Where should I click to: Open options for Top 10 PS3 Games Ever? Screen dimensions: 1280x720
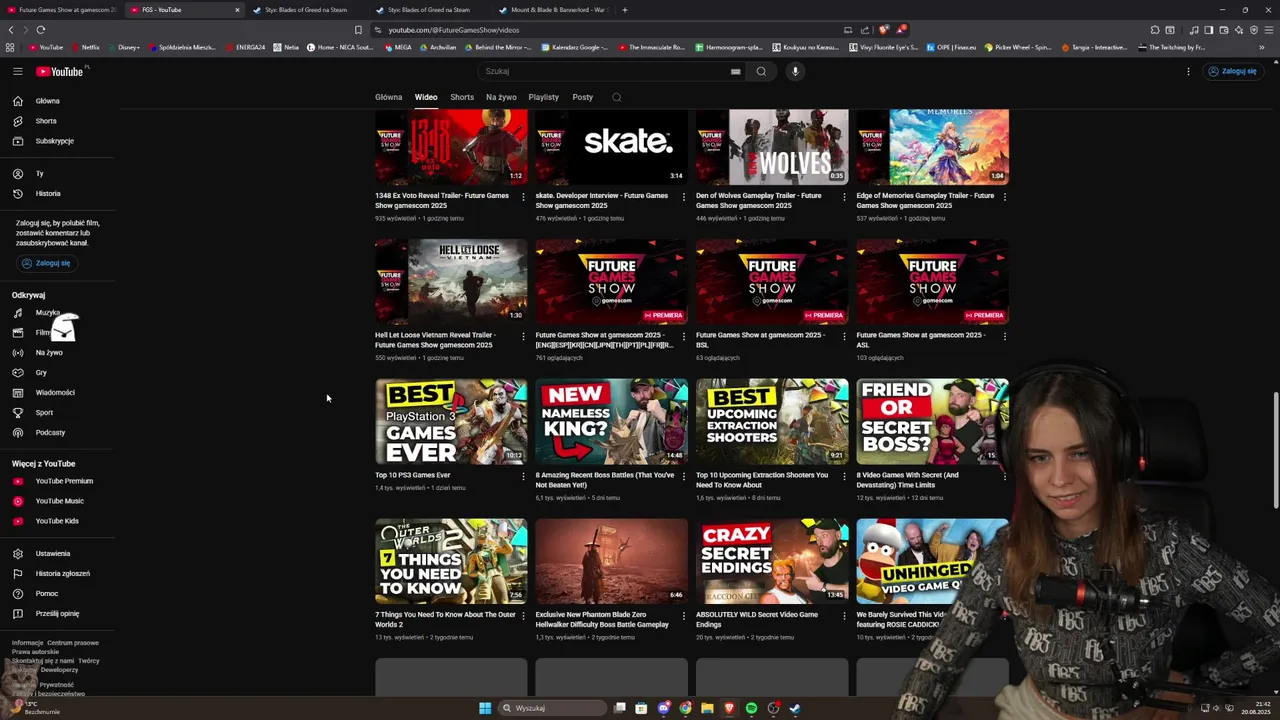(523, 476)
